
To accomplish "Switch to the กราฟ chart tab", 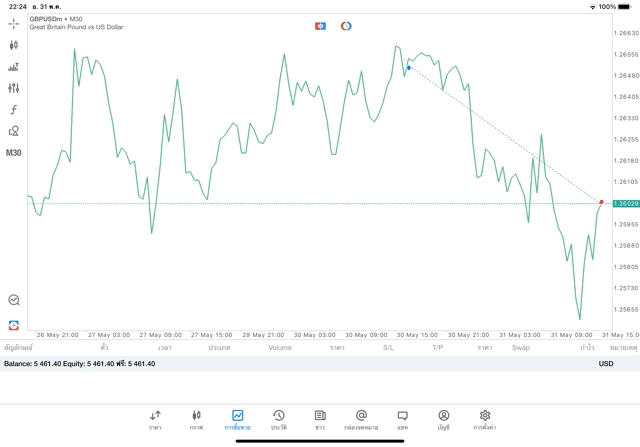I will pyautogui.click(x=196, y=419).
